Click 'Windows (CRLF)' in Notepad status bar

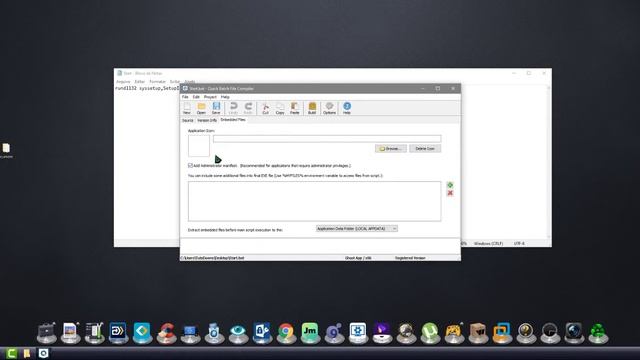point(488,243)
